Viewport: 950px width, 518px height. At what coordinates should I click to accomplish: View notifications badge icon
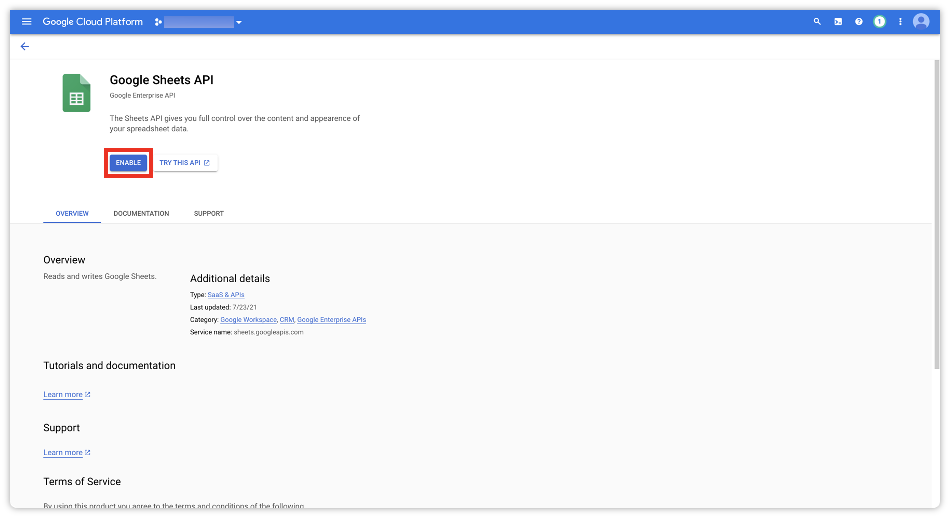pyautogui.click(x=879, y=22)
